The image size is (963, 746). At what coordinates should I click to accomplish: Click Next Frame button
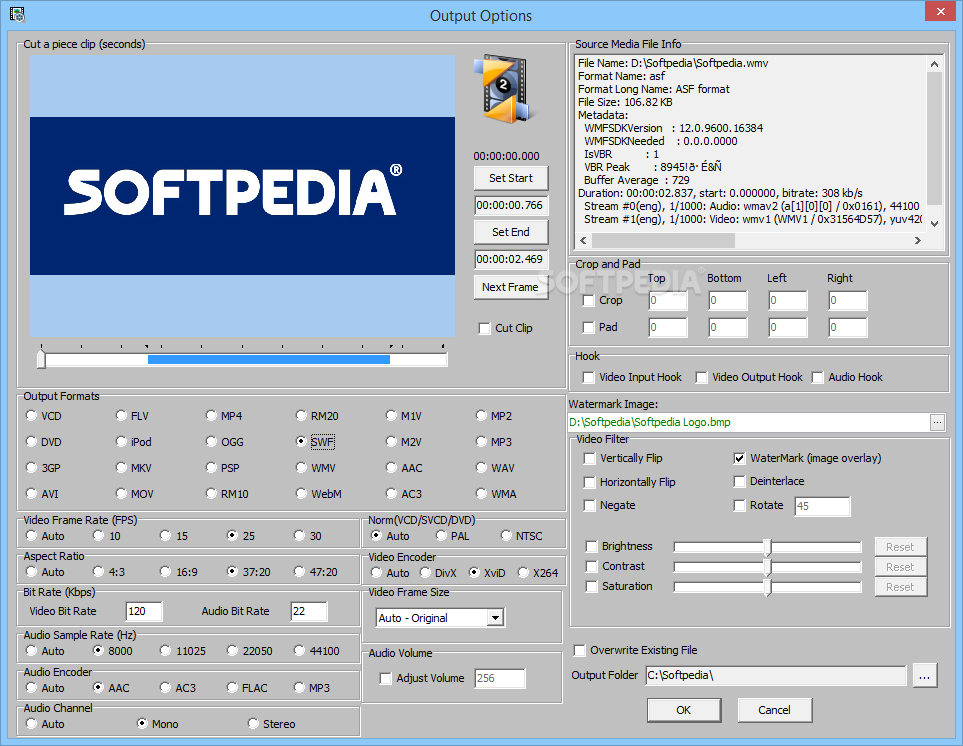pos(511,287)
